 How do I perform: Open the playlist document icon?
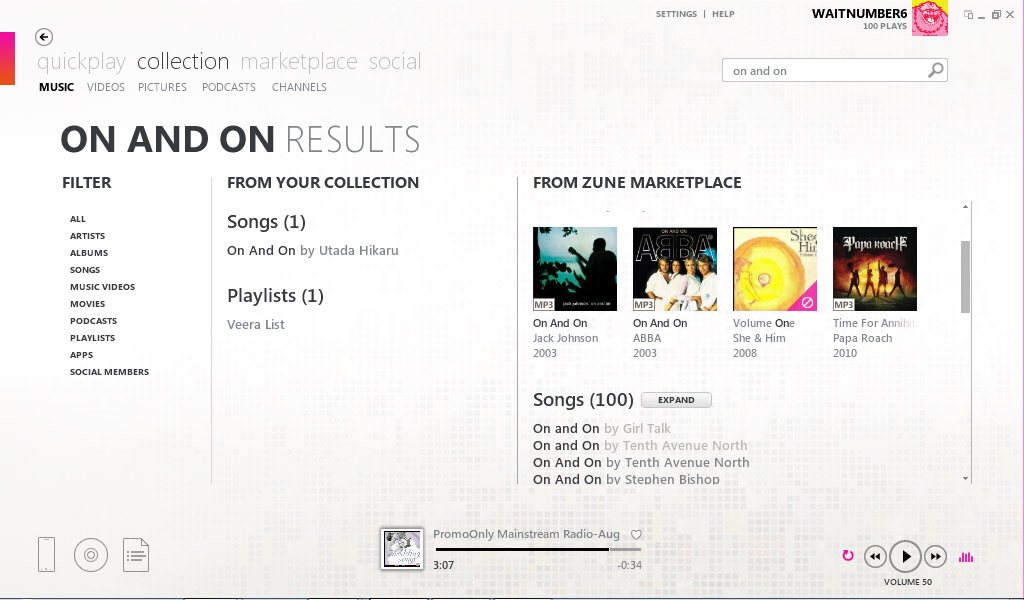[x=136, y=555]
